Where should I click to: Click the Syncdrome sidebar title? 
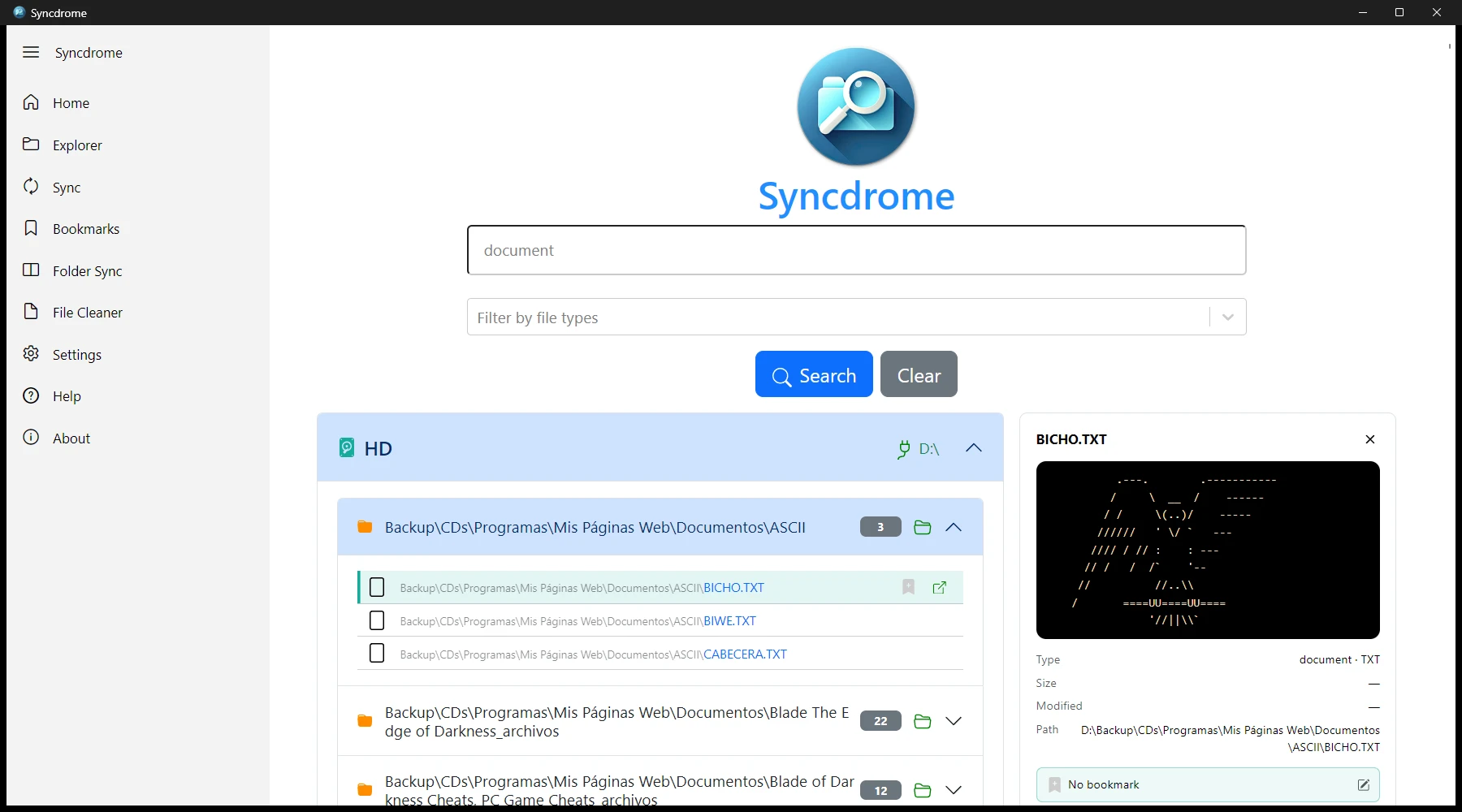click(89, 53)
